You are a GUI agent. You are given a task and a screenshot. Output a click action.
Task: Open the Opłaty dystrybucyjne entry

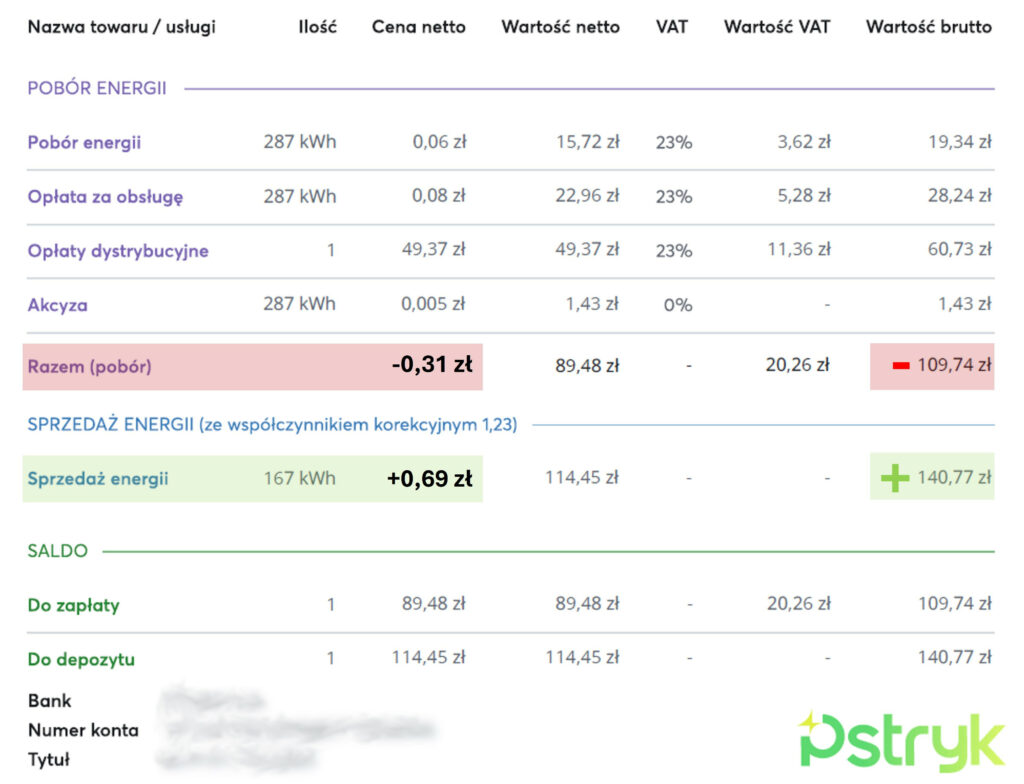tap(118, 251)
